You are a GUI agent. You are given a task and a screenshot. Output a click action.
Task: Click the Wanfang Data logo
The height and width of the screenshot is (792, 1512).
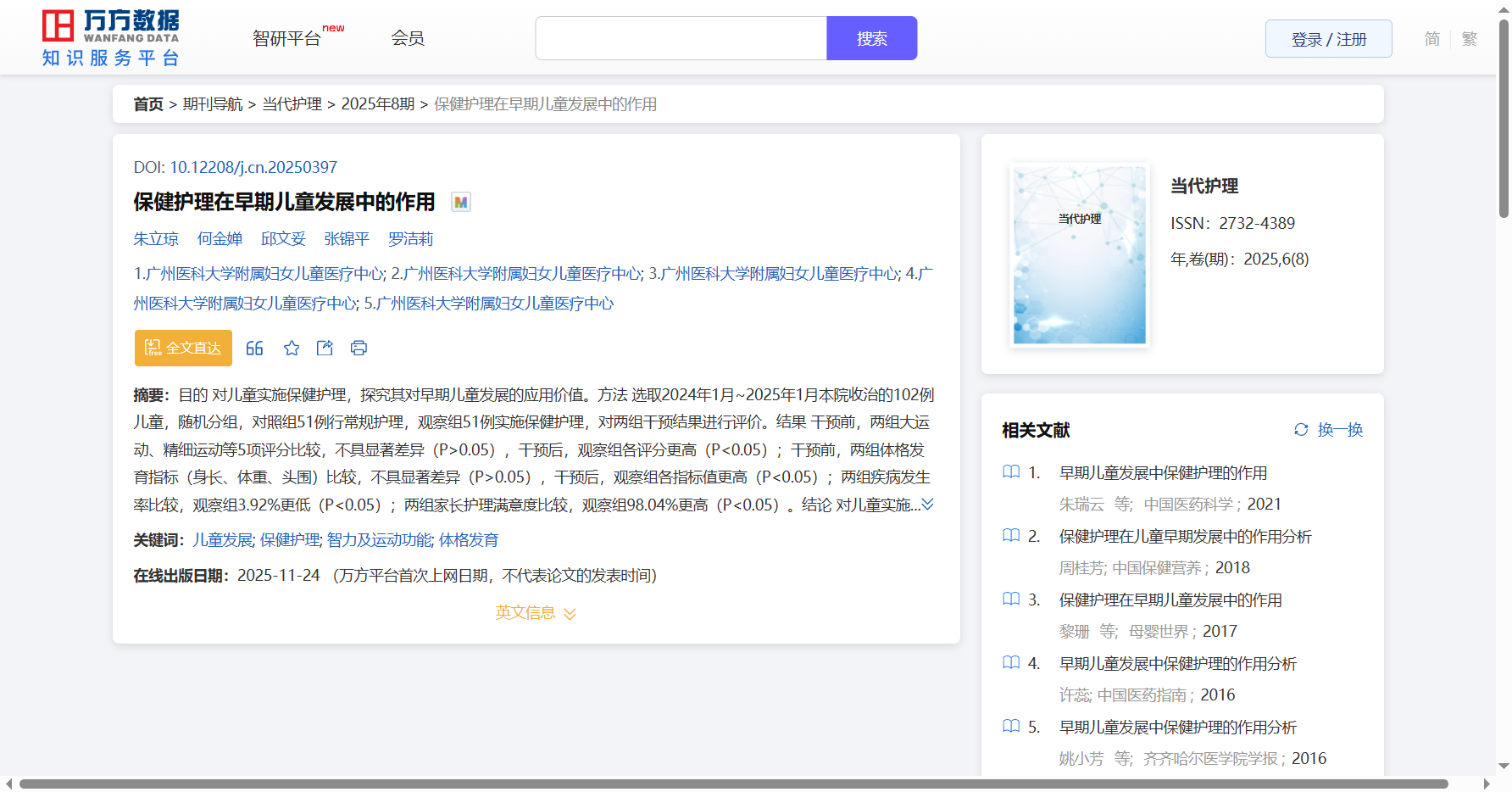point(111,38)
